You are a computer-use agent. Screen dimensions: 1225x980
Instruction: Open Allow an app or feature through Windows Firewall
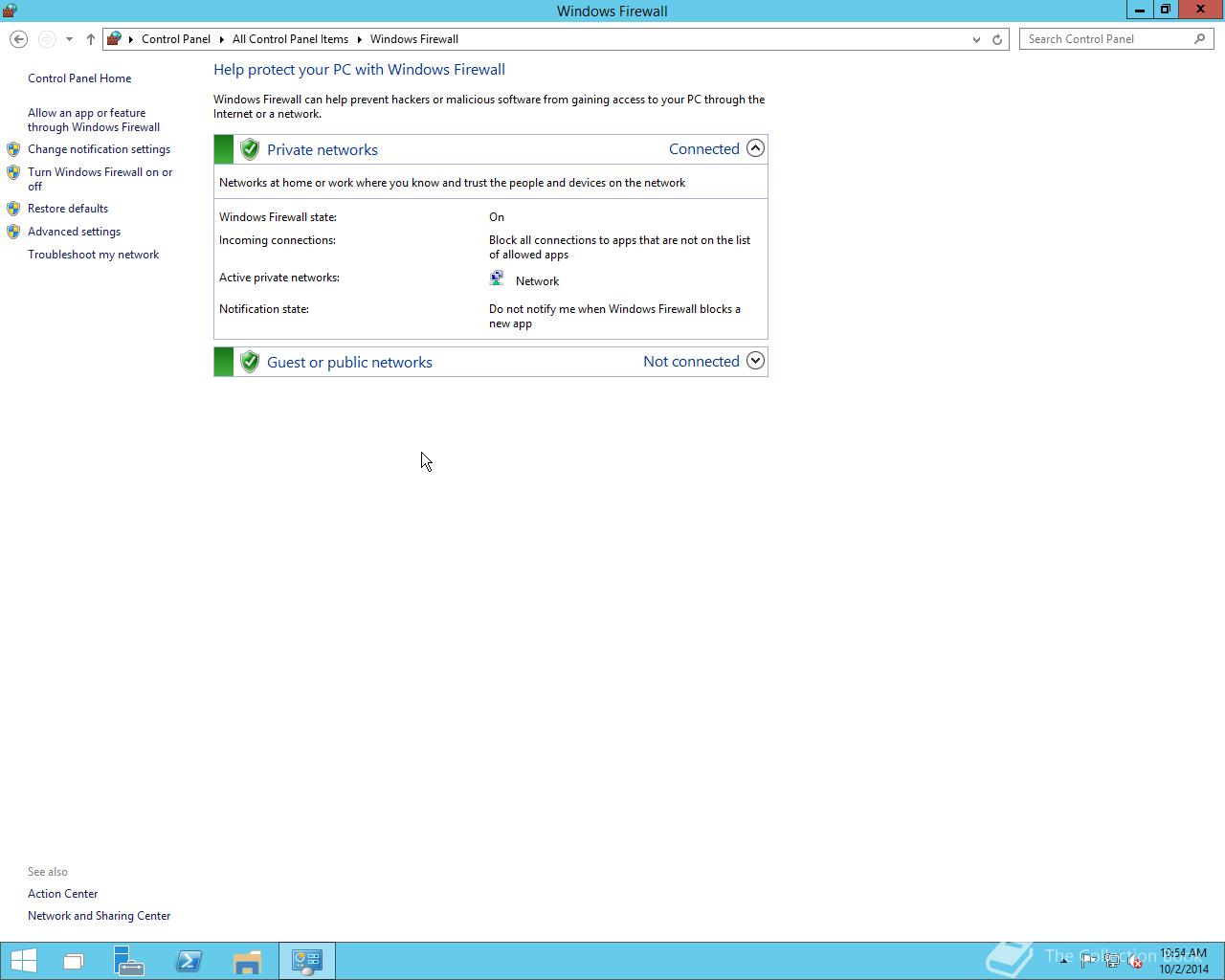tap(94, 120)
